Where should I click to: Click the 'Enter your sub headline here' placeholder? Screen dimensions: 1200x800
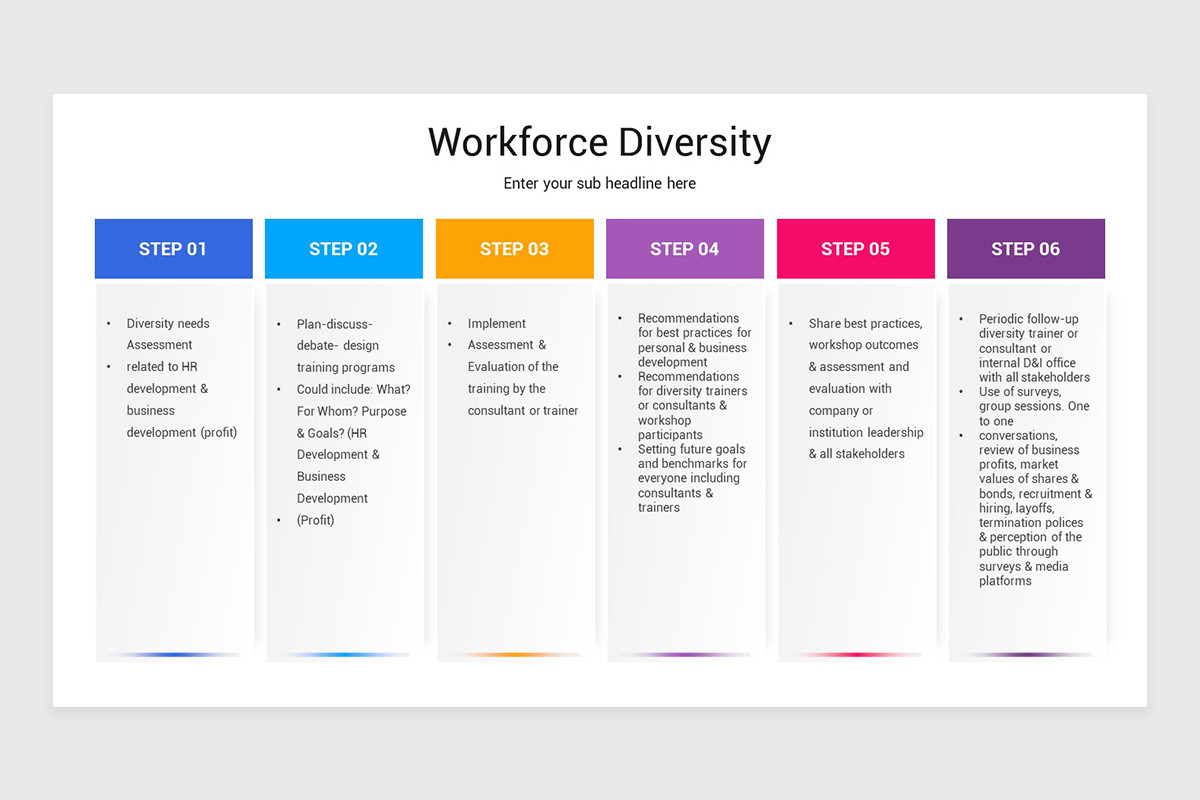599,183
